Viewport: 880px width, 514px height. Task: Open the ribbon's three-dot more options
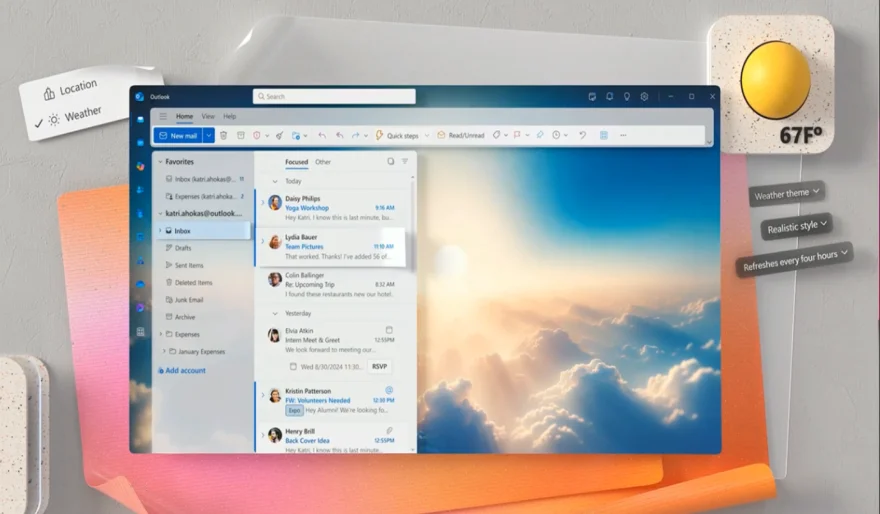click(623, 135)
